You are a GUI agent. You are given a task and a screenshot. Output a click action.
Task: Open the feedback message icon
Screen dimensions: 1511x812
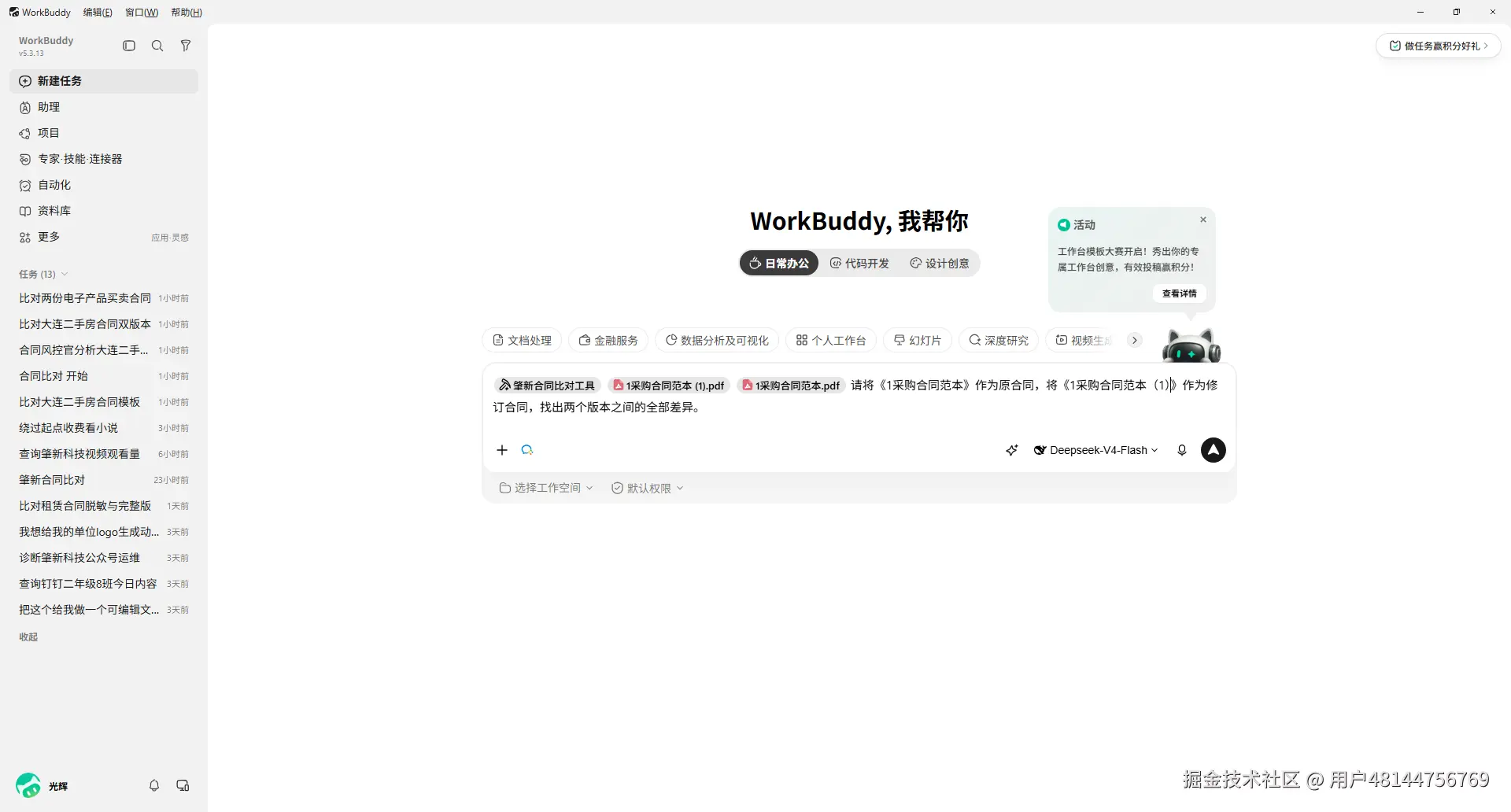click(x=183, y=785)
